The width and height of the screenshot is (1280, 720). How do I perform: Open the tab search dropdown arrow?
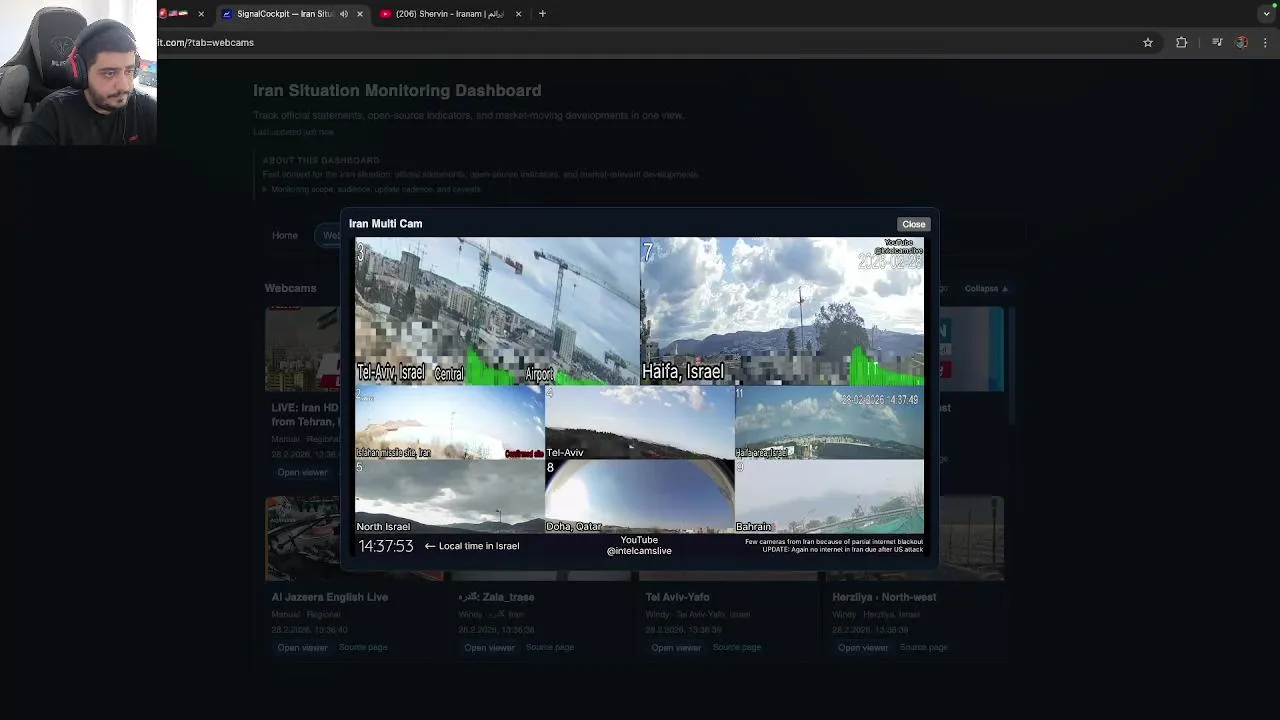click(x=1267, y=14)
